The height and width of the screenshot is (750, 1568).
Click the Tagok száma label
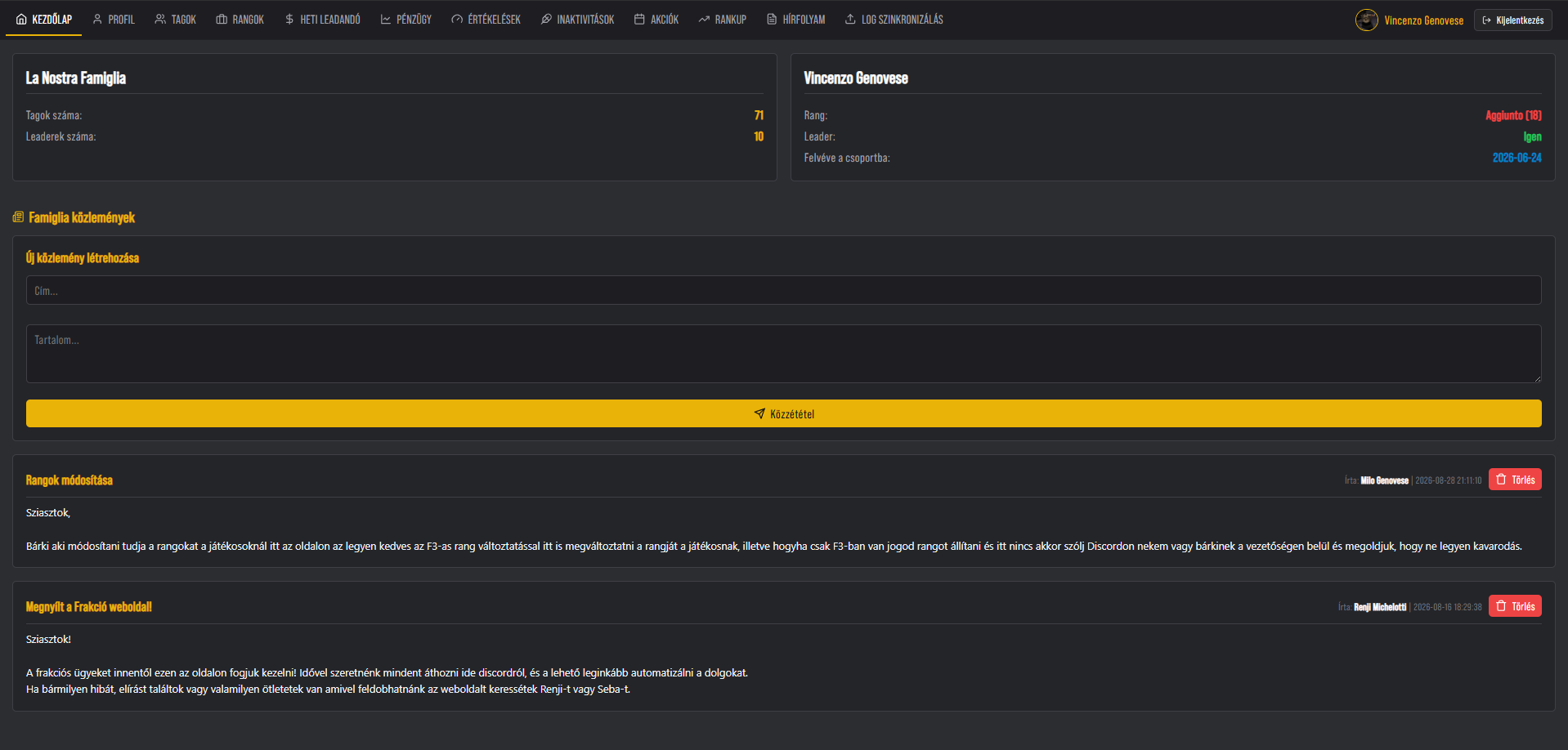point(54,115)
